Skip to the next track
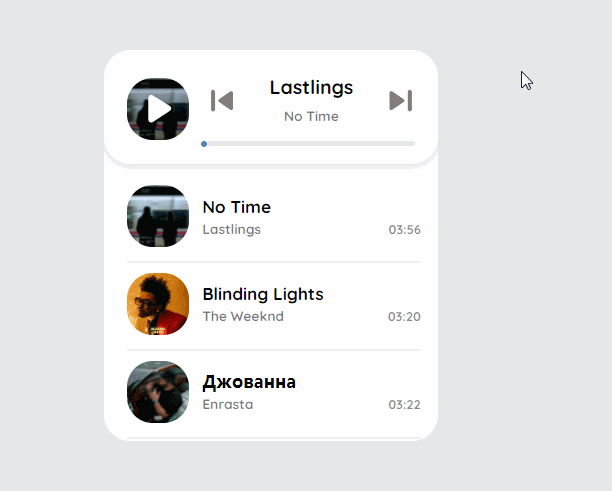612x491 pixels. (x=400, y=101)
